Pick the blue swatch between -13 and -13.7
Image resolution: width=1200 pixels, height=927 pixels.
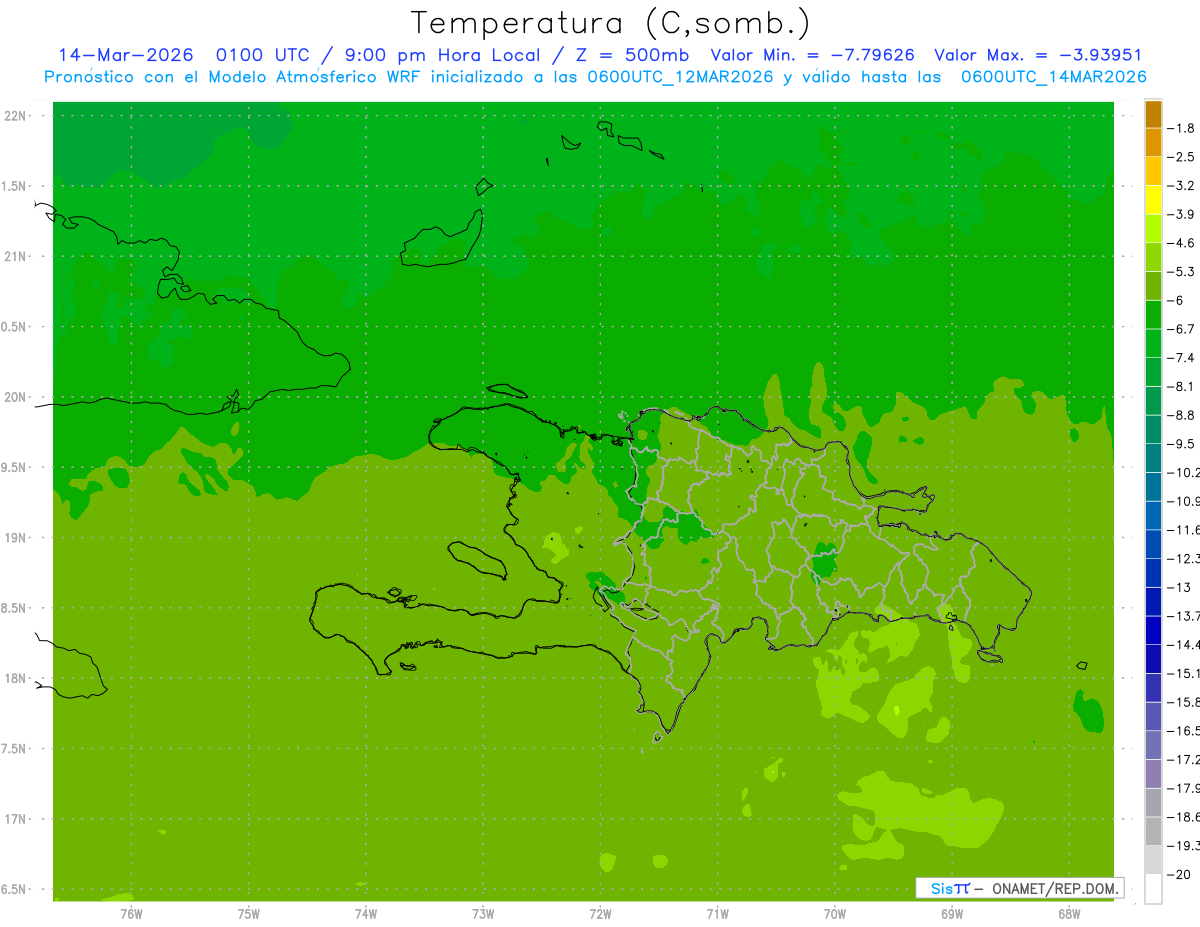pos(1153,601)
